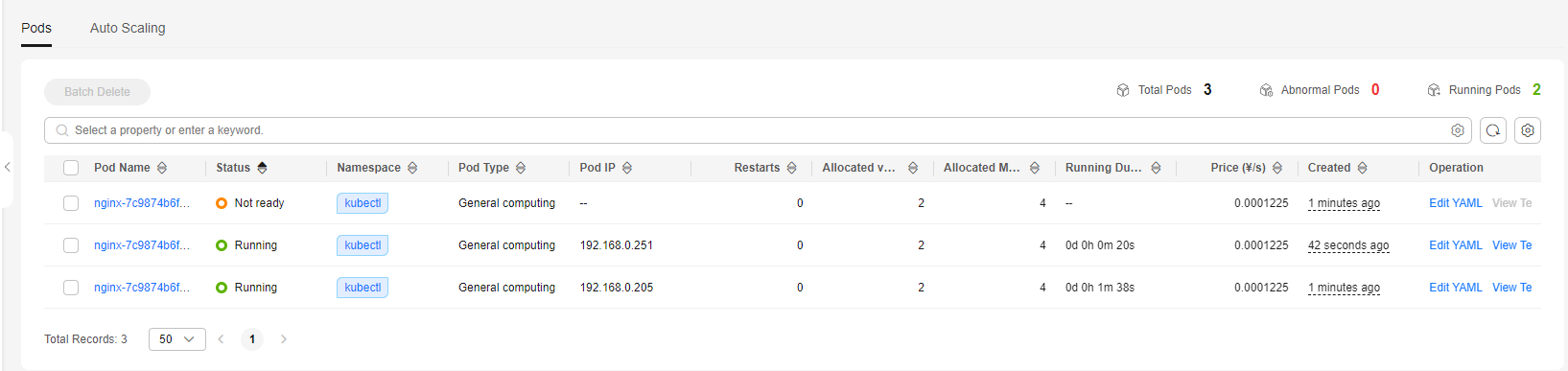Select checkbox for pod with IP 192.168.0.251
The image size is (1568, 371).
click(x=71, y=245)
